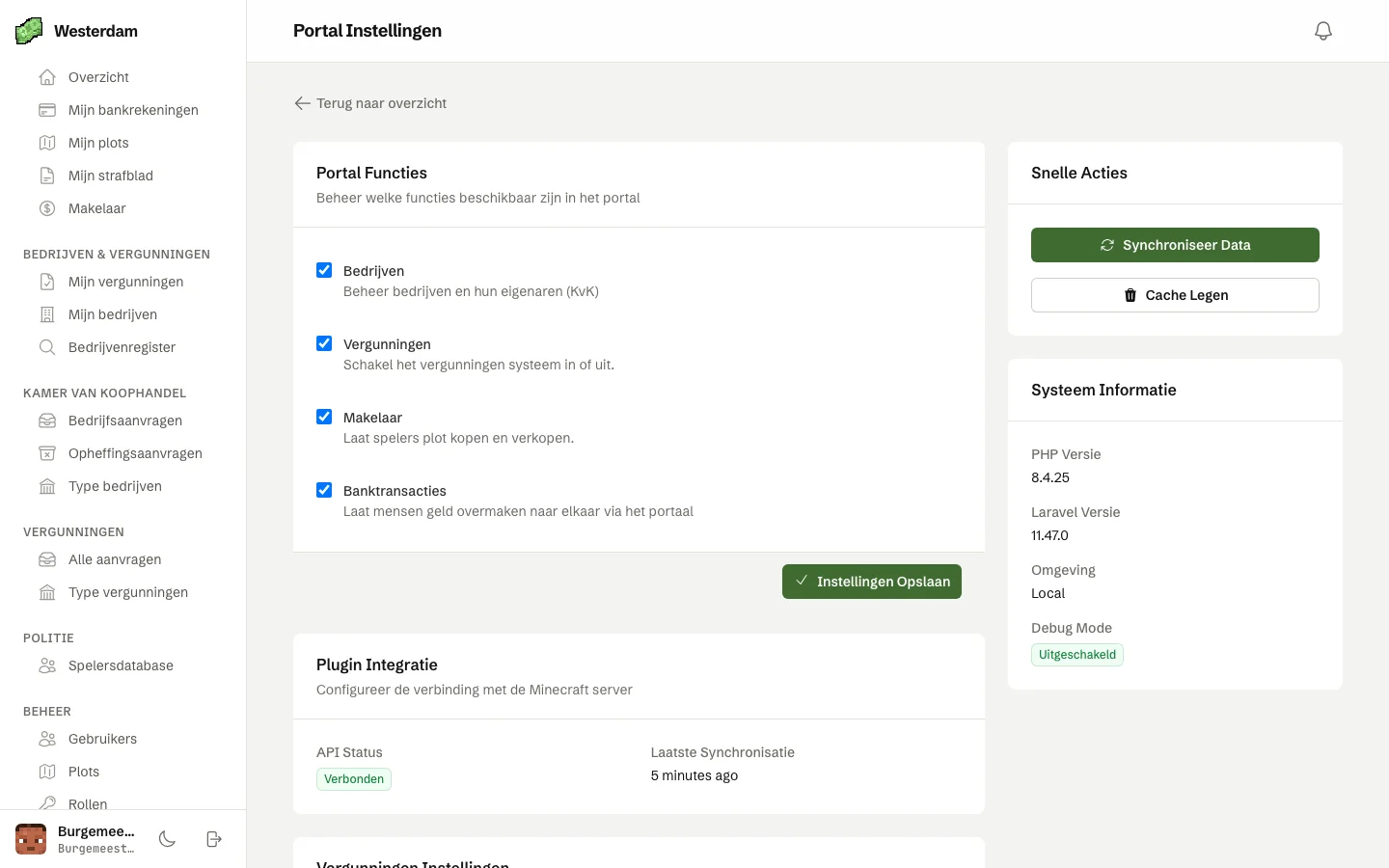Uncheck the Makelaar checkbox

(324, 417)
